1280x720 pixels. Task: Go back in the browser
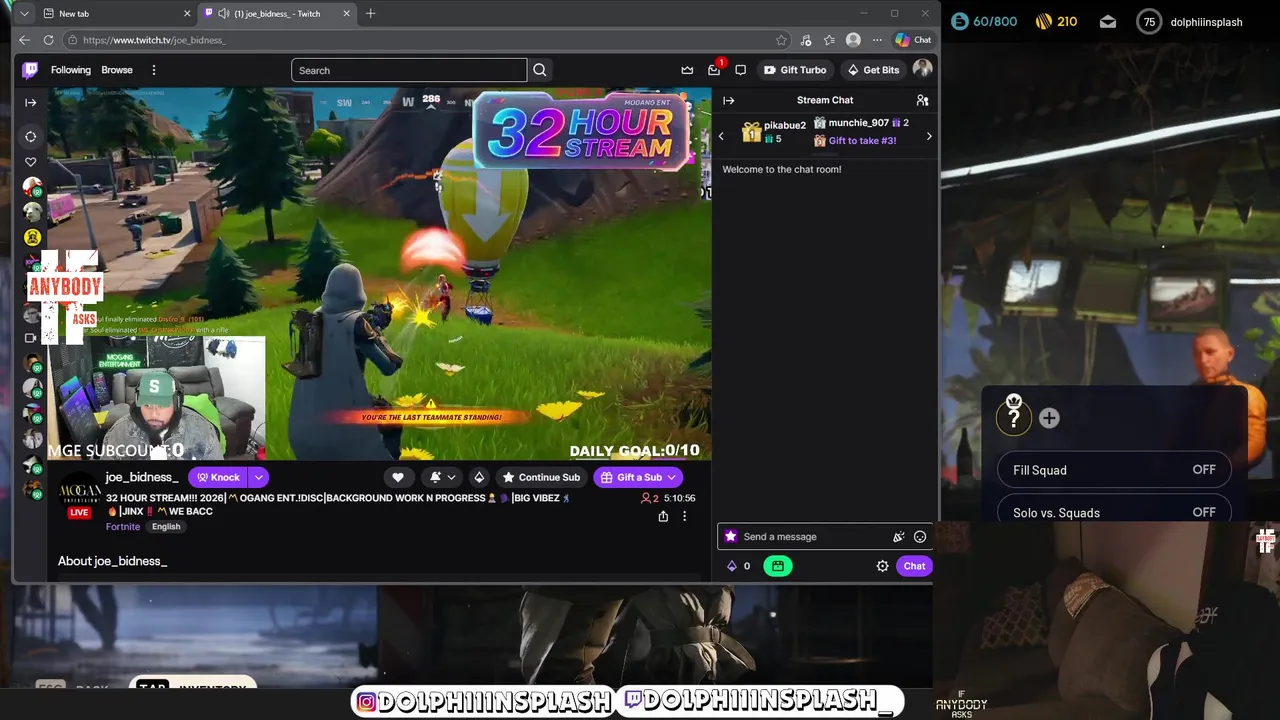[x=24, y=40]
